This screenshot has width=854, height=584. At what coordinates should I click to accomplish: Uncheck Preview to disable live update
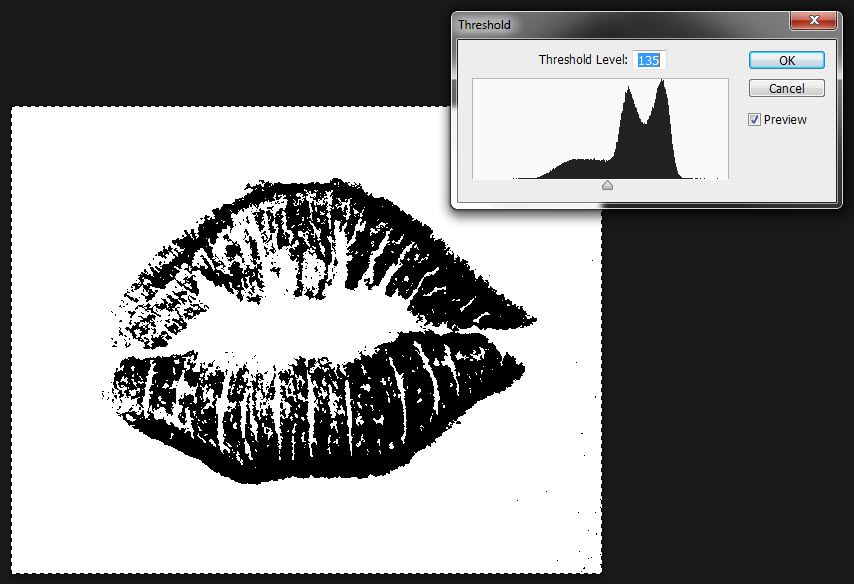[x=753, y=120]
